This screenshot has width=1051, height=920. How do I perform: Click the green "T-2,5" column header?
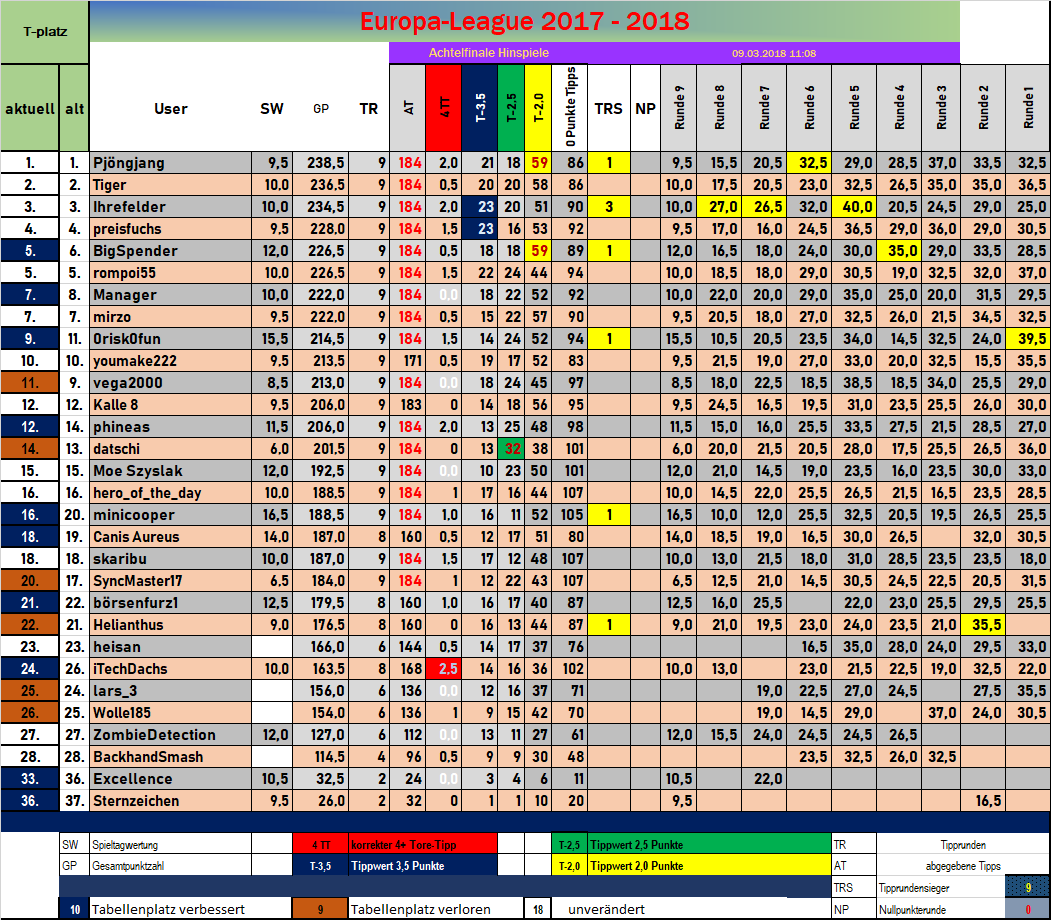tap(510, 108)
